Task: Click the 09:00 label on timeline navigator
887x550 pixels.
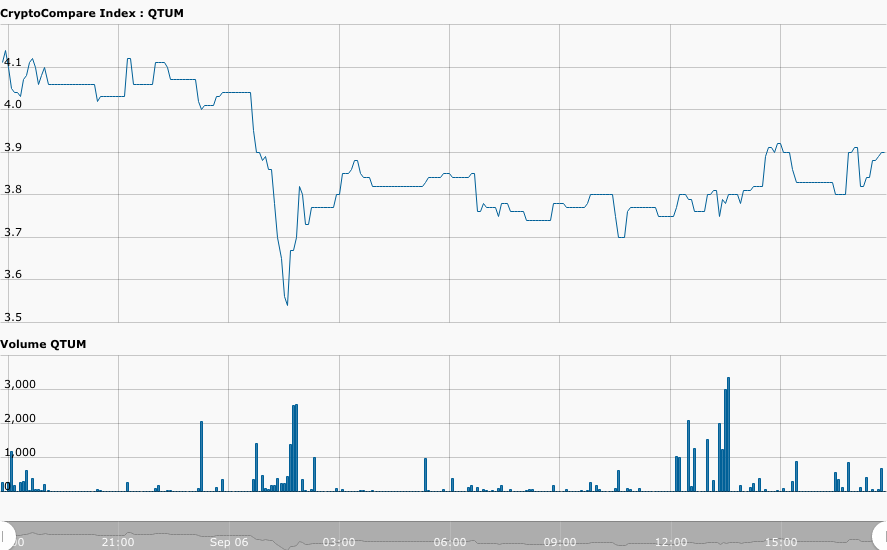Action: 560,542
